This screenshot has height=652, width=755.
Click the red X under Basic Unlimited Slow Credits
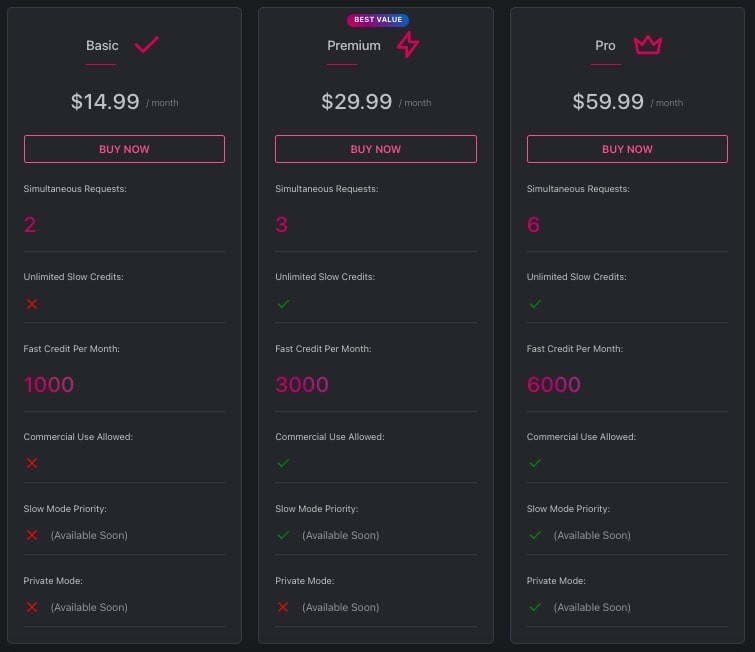pyautogui.click(x=32, y=304)
